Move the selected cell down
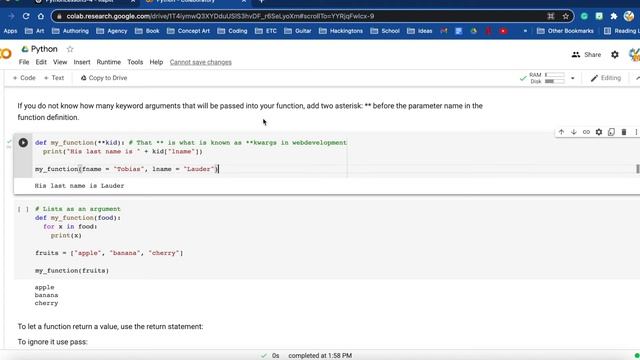The image size is (640, 360). [573, 132]
